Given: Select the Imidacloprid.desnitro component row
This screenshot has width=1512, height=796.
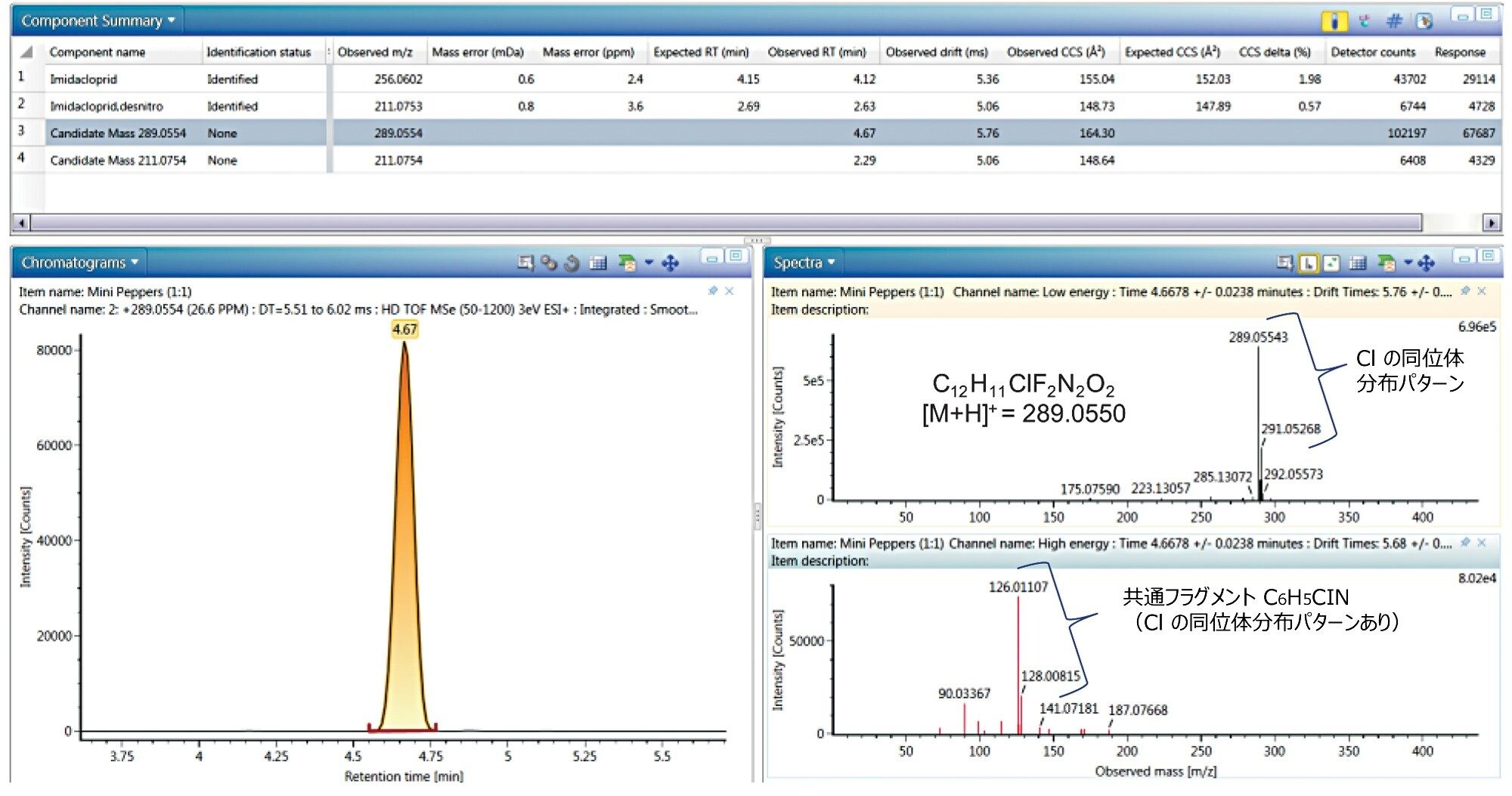Looking at the screenshot, I should click(x=756, y=106).
